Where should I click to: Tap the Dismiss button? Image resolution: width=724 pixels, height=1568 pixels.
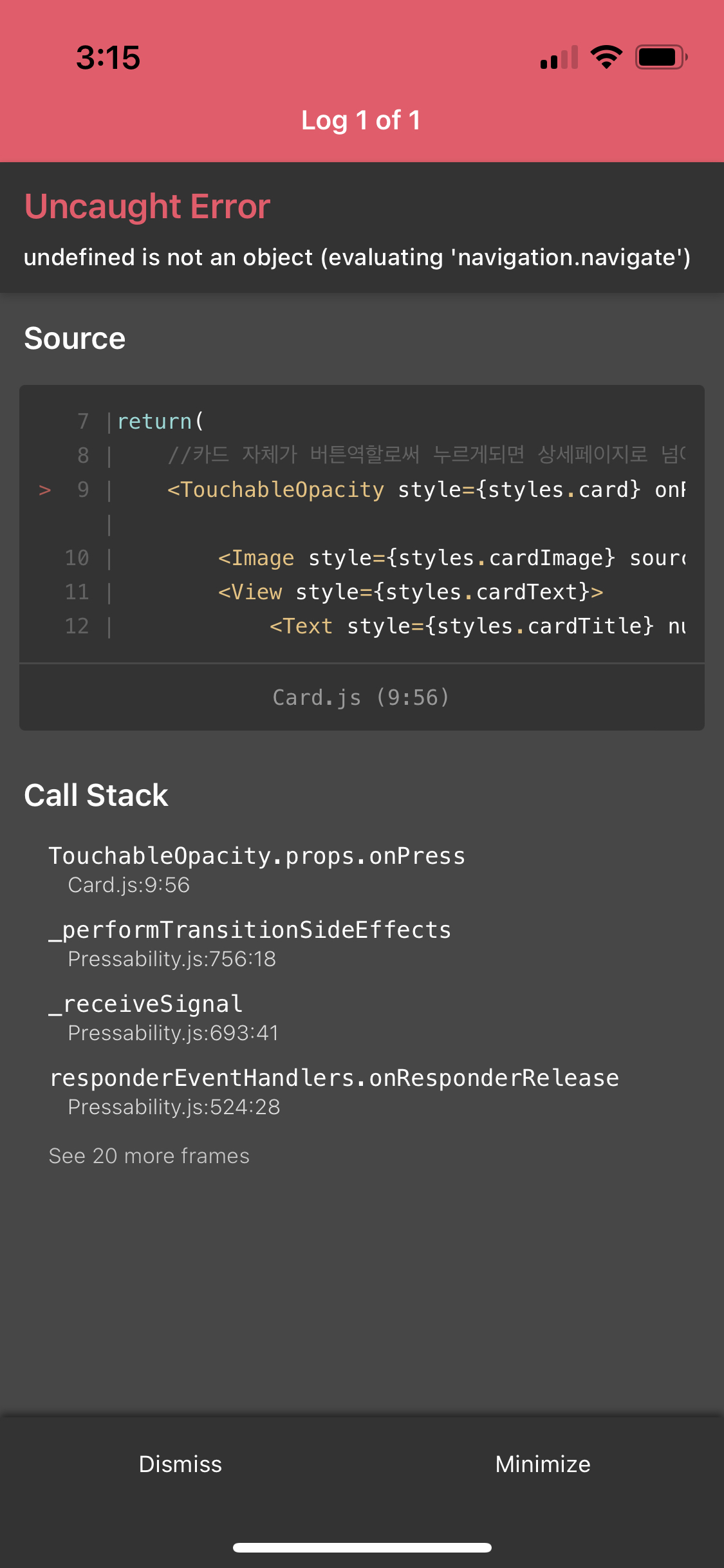(181, 1464)
